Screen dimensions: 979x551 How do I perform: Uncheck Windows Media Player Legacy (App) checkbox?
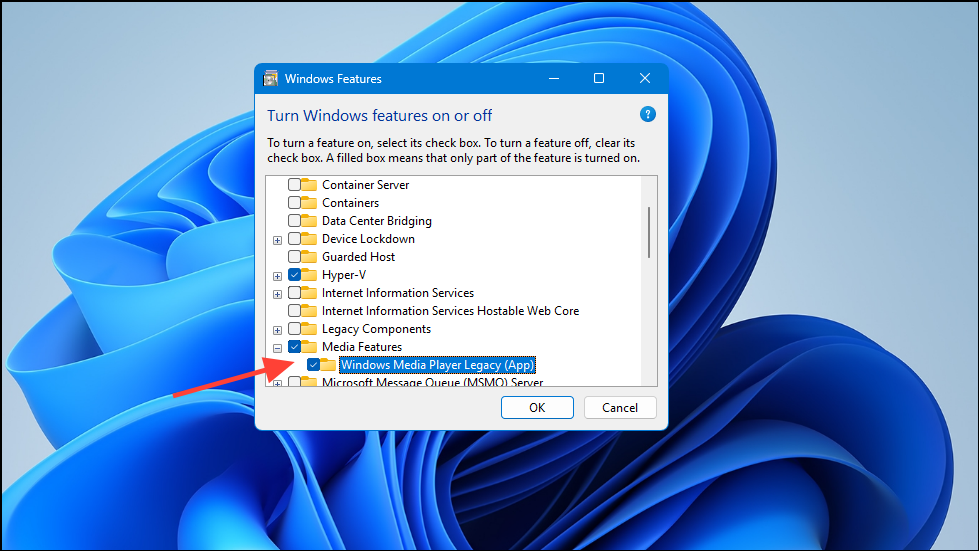coord(313,364)
